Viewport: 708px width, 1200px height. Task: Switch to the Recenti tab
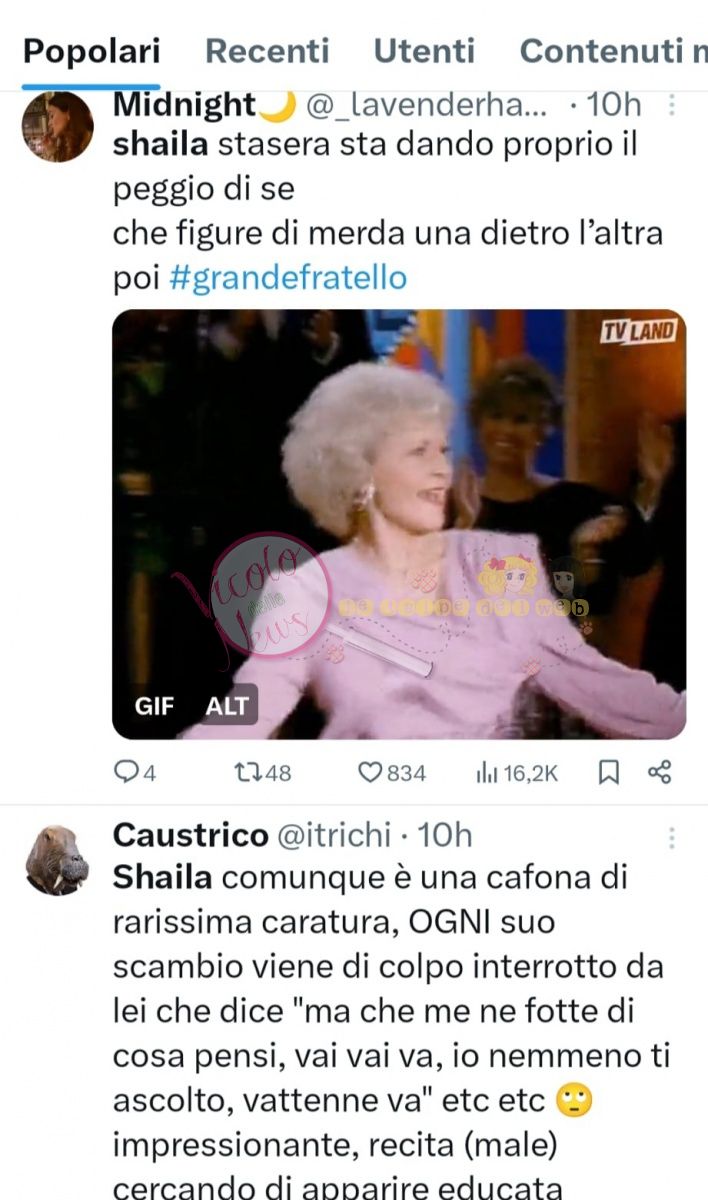coord(267,50)
